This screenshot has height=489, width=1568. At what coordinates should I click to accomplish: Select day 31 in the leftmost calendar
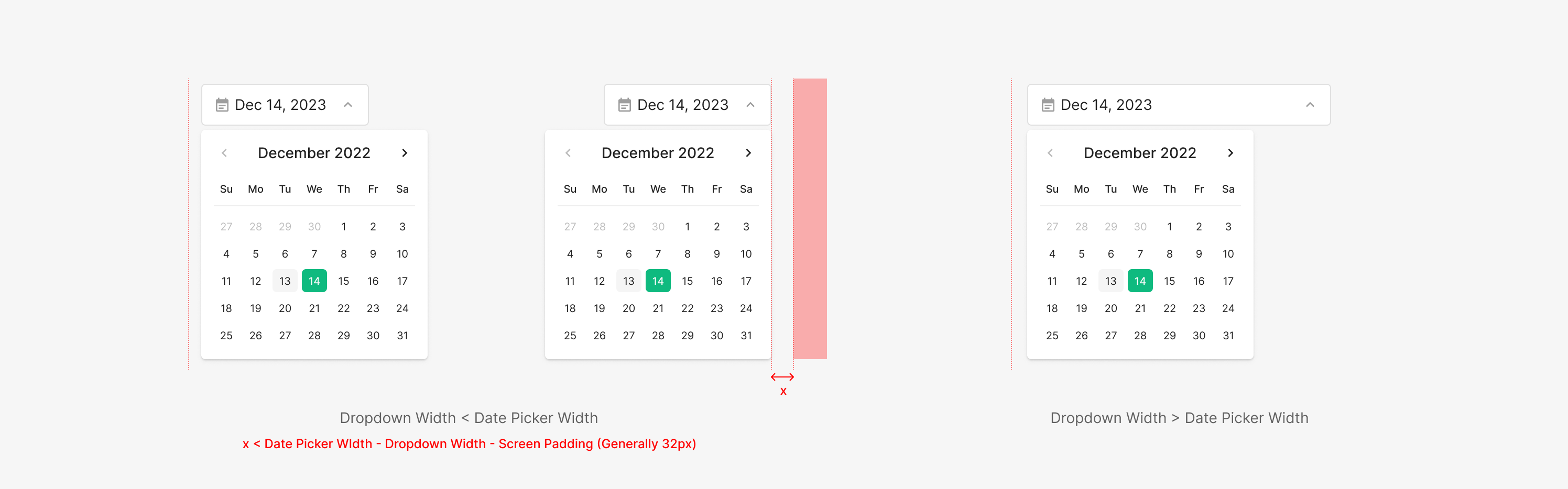402,336
